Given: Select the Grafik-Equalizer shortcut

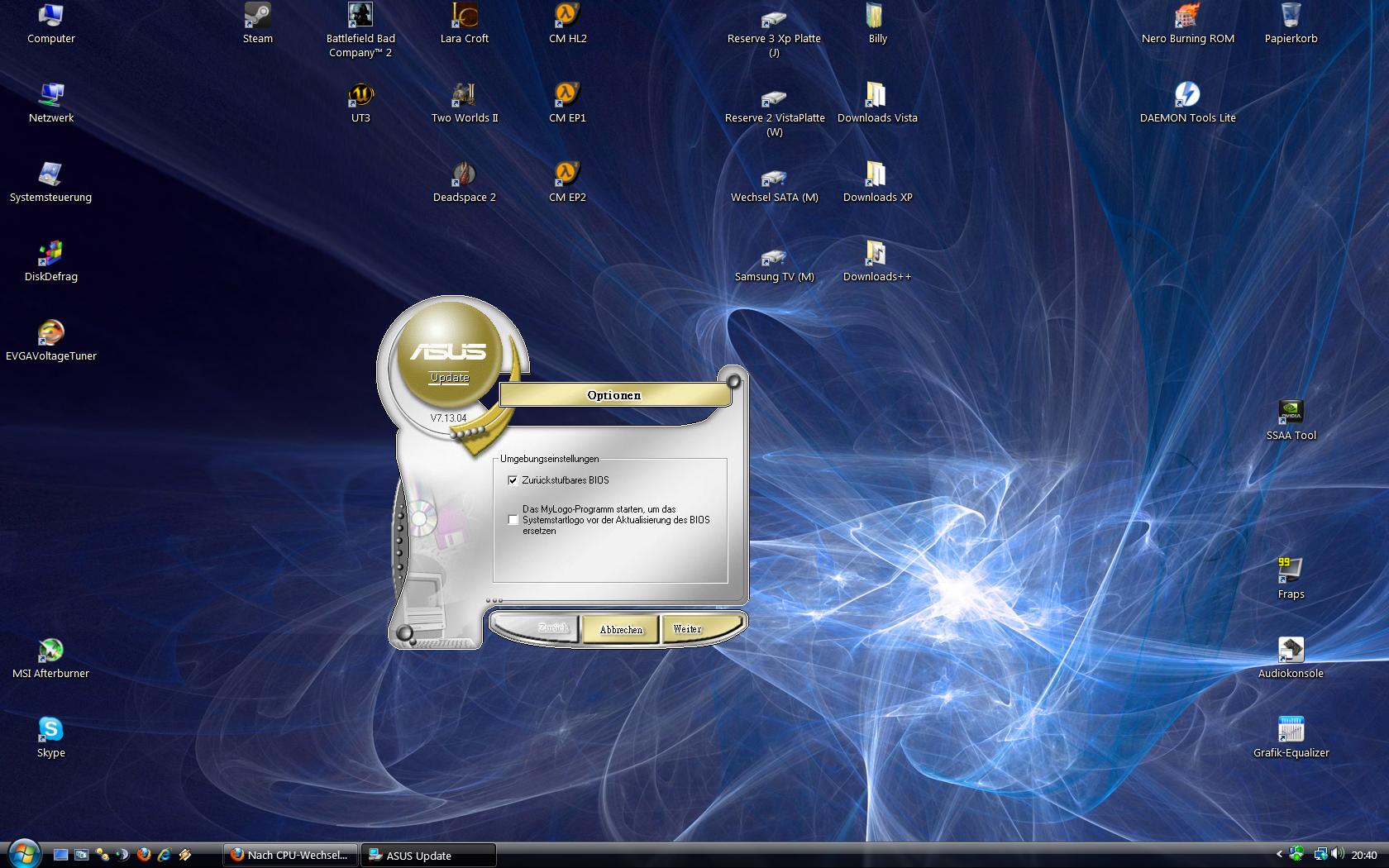Looking at the screenshot, I should click(x=1291, y=738).
